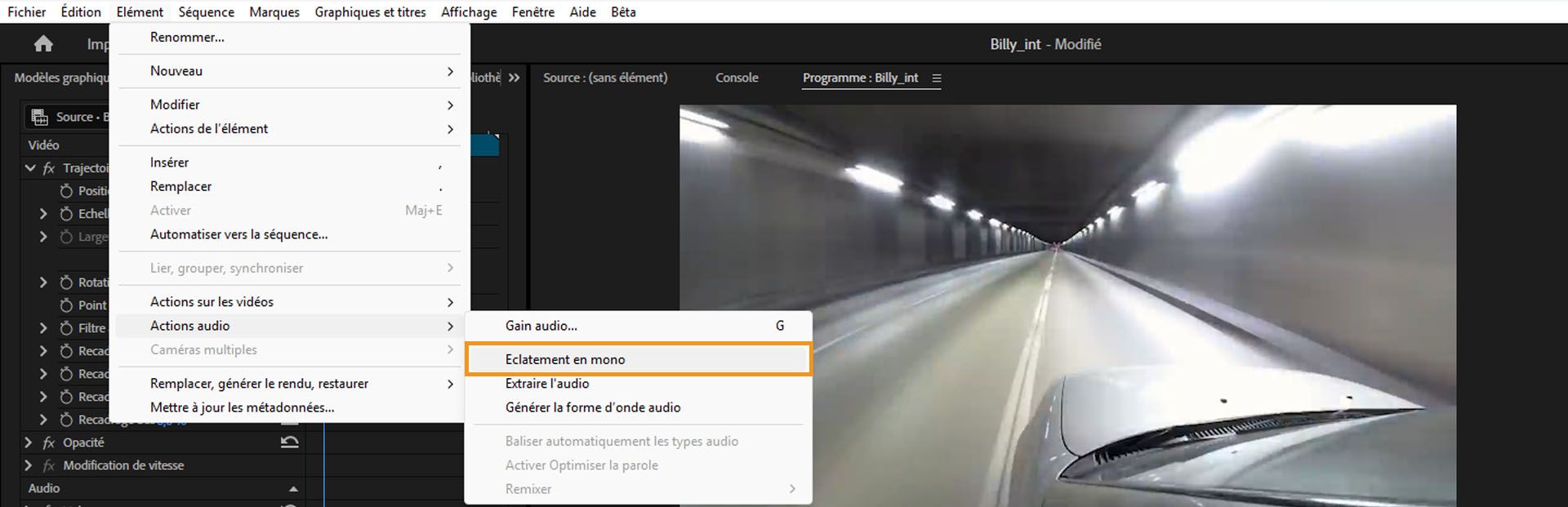Select Automatiser vers la séquence...
Screen dimensions: 1568x507
click(x=290, y=234)
